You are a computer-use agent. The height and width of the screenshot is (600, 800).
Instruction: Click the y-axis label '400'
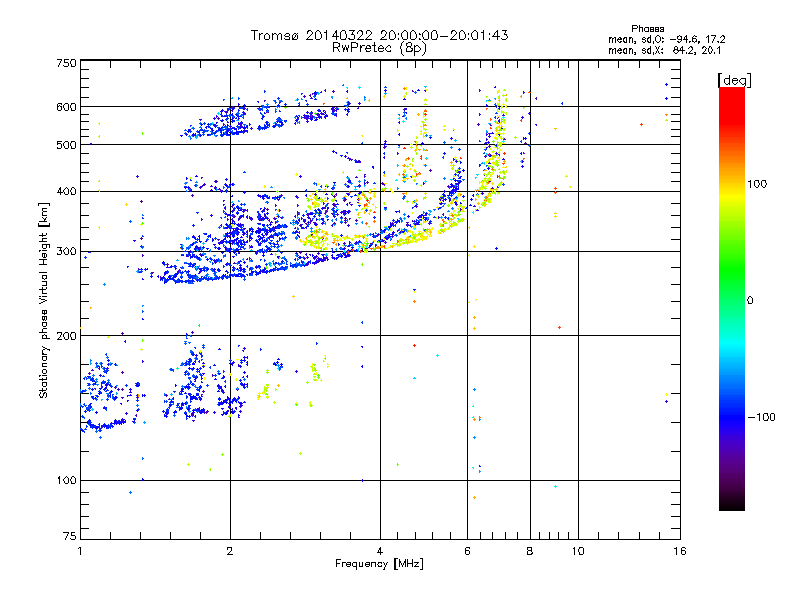[67, 192]
